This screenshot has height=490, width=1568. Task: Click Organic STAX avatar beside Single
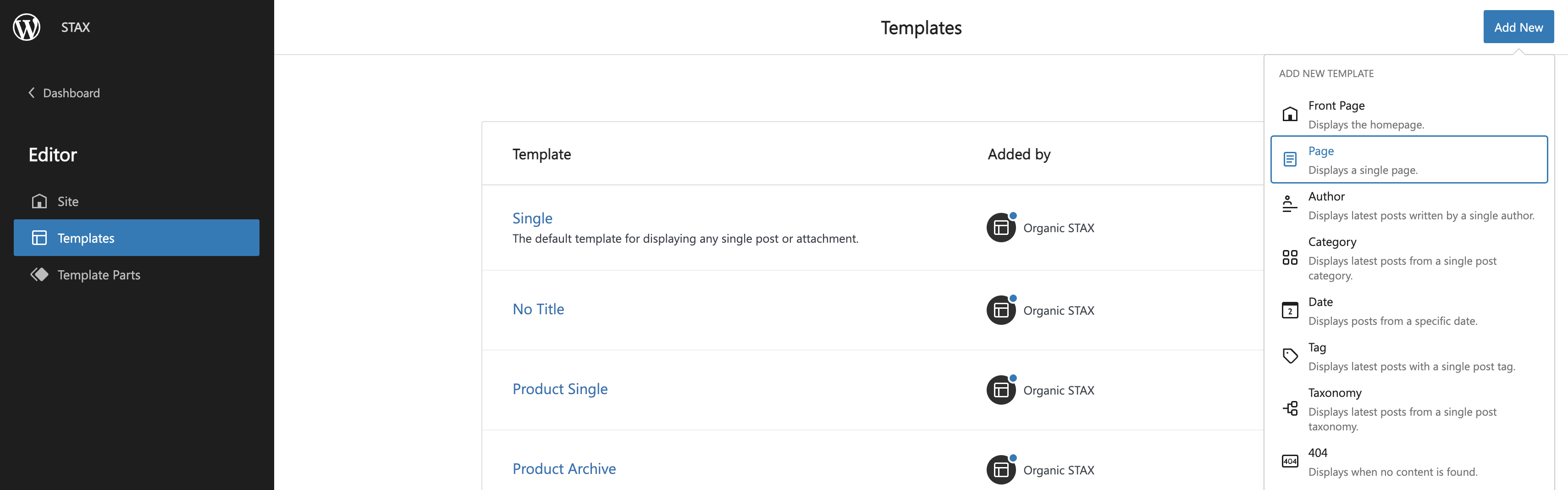click(x=1001, y=227)
